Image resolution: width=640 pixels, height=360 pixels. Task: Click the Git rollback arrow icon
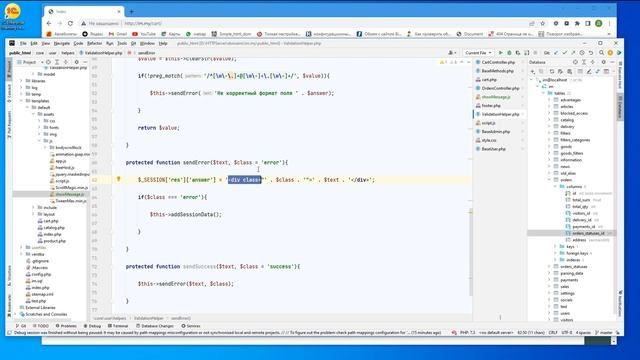pyautogui.click(x=591, y=53)
